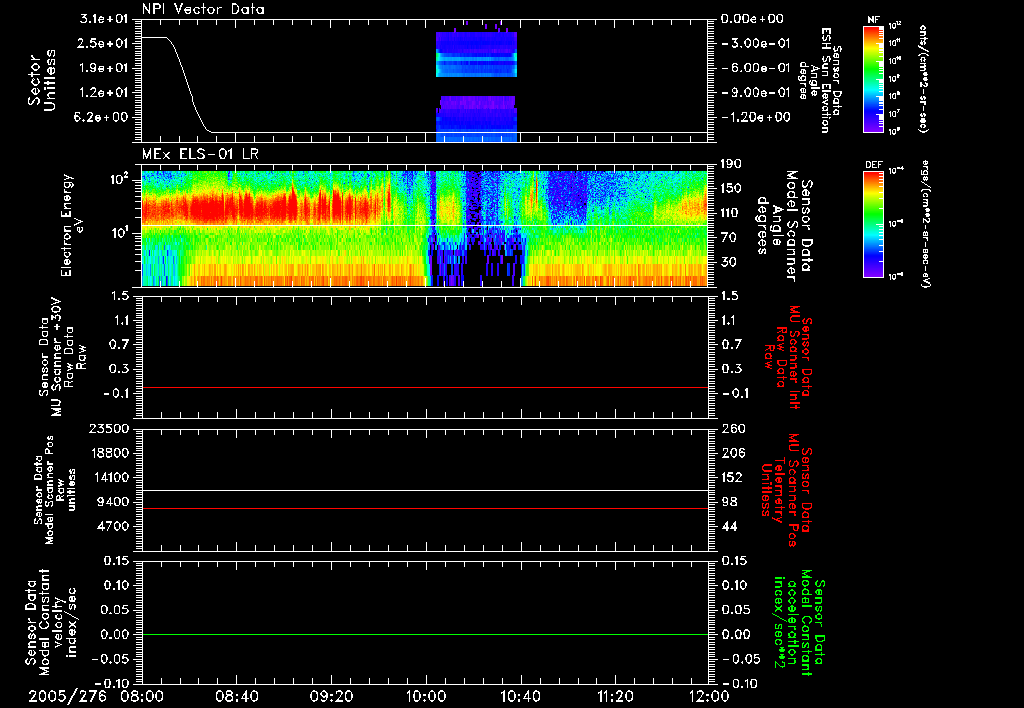
Task: Click the "12:00" end time label
Action: (709, 696)
